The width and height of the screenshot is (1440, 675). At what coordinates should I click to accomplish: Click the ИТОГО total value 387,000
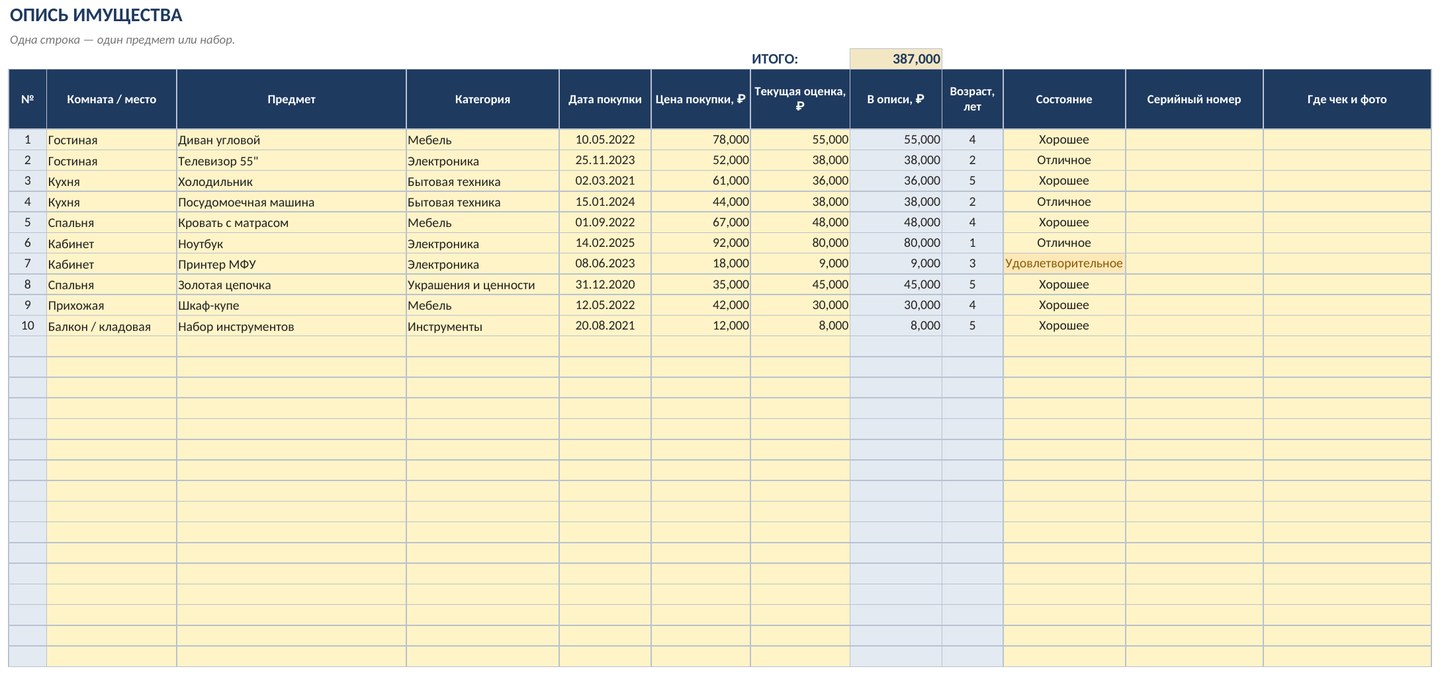[896, 59]
